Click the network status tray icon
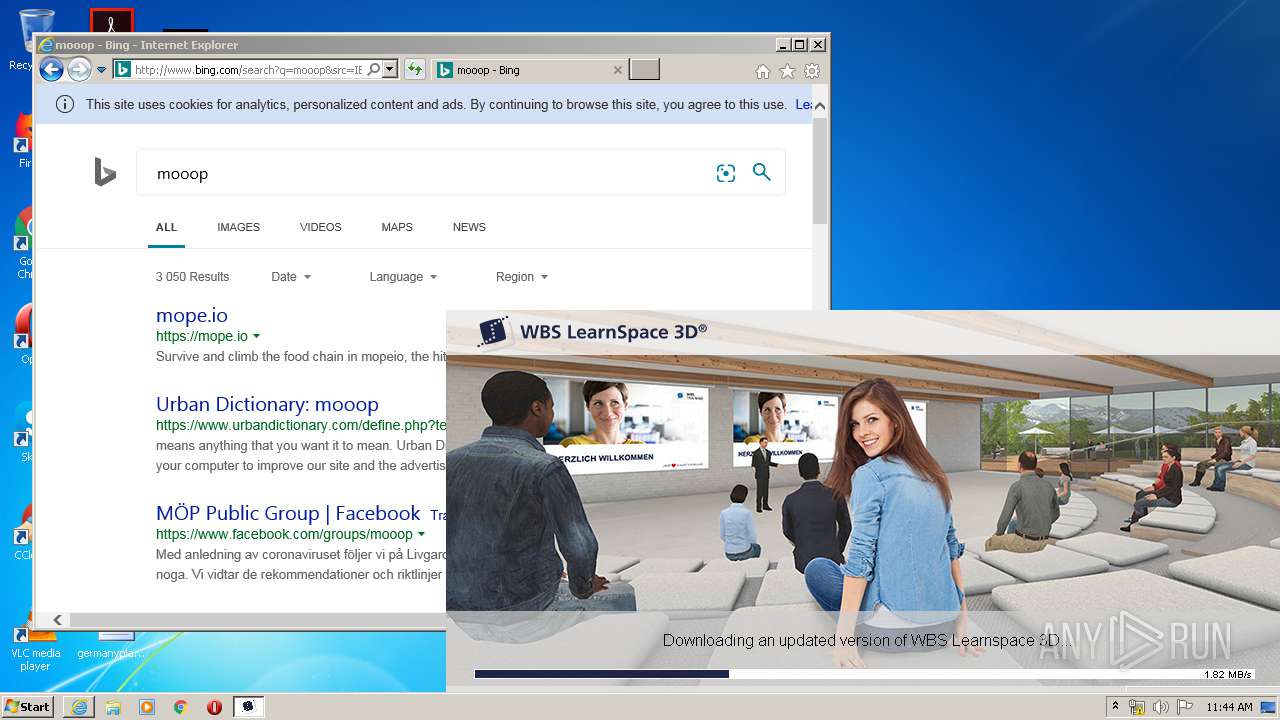Viewport: 1280px width, 720px height. tap(1137, 707)
